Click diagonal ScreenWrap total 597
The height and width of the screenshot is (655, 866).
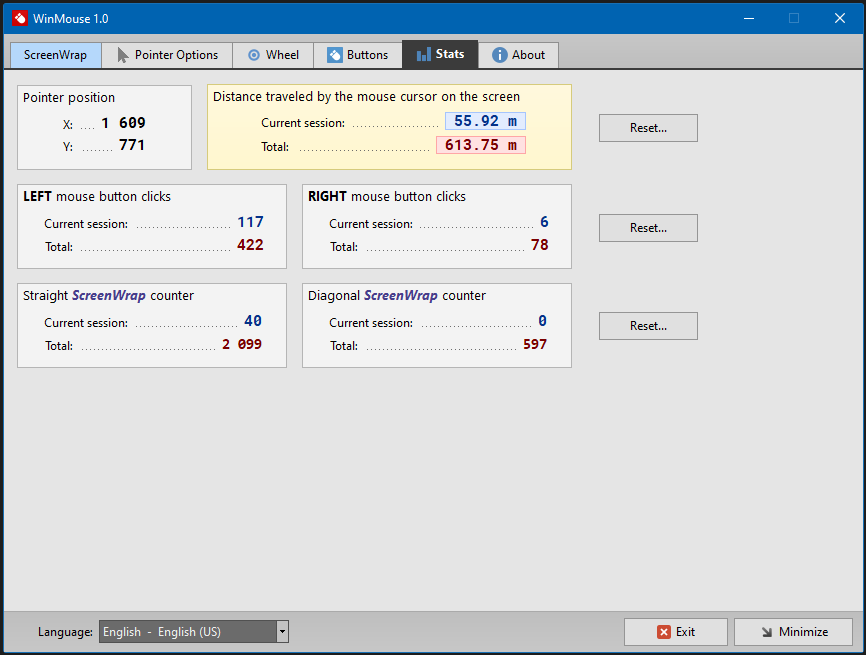(535, 344)
